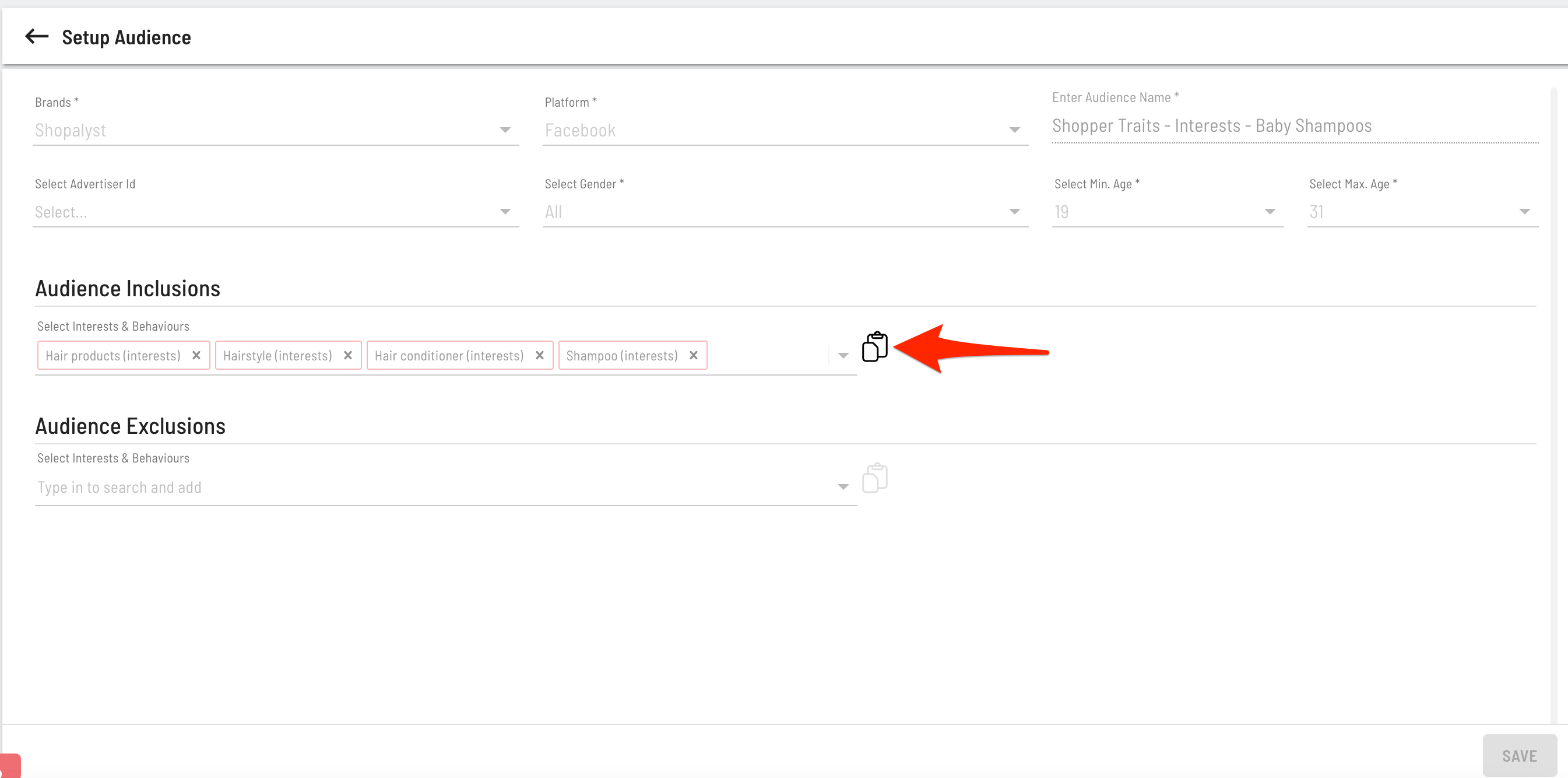Screen dimensions: 1568x778
Task: Remove the Hairstyle (interests) tag
Action: pos(348,355)
